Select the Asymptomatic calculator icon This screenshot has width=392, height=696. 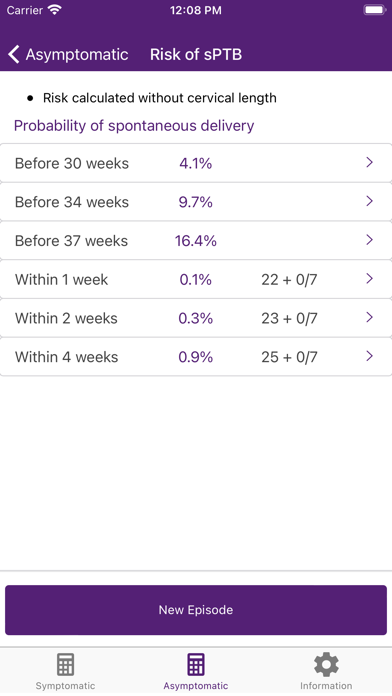[196, 664]
